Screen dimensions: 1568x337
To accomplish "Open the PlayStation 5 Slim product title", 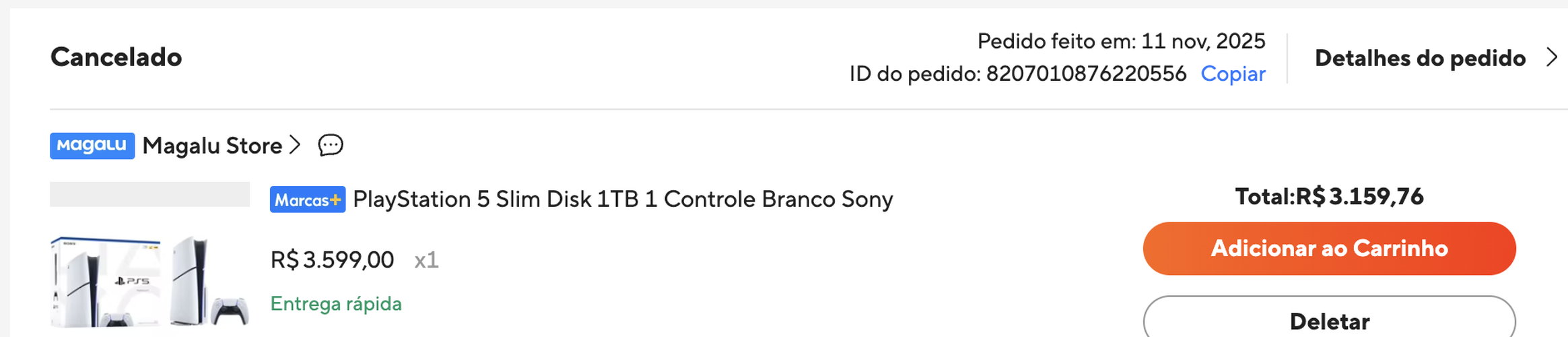I will point(623,200).
